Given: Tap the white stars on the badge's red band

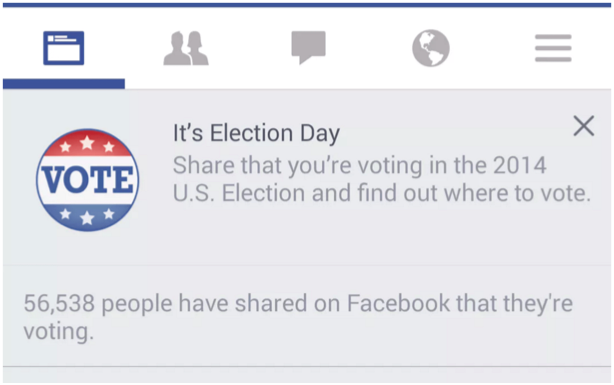Looking at the screenshot, I should 87,144.
